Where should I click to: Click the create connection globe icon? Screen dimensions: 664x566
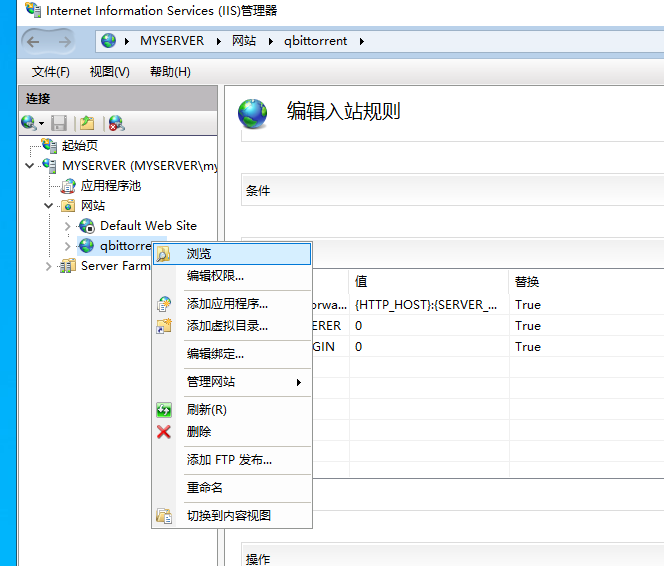(30, 123)
